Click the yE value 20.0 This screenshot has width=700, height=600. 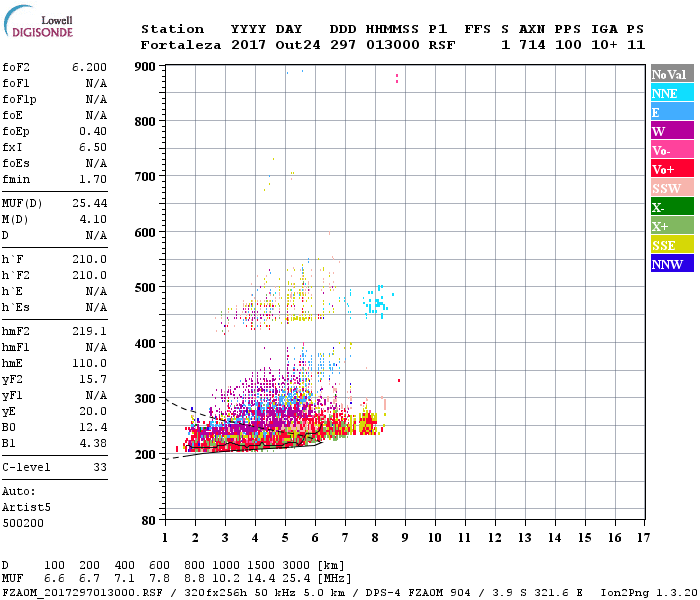[x=93, y=411]
